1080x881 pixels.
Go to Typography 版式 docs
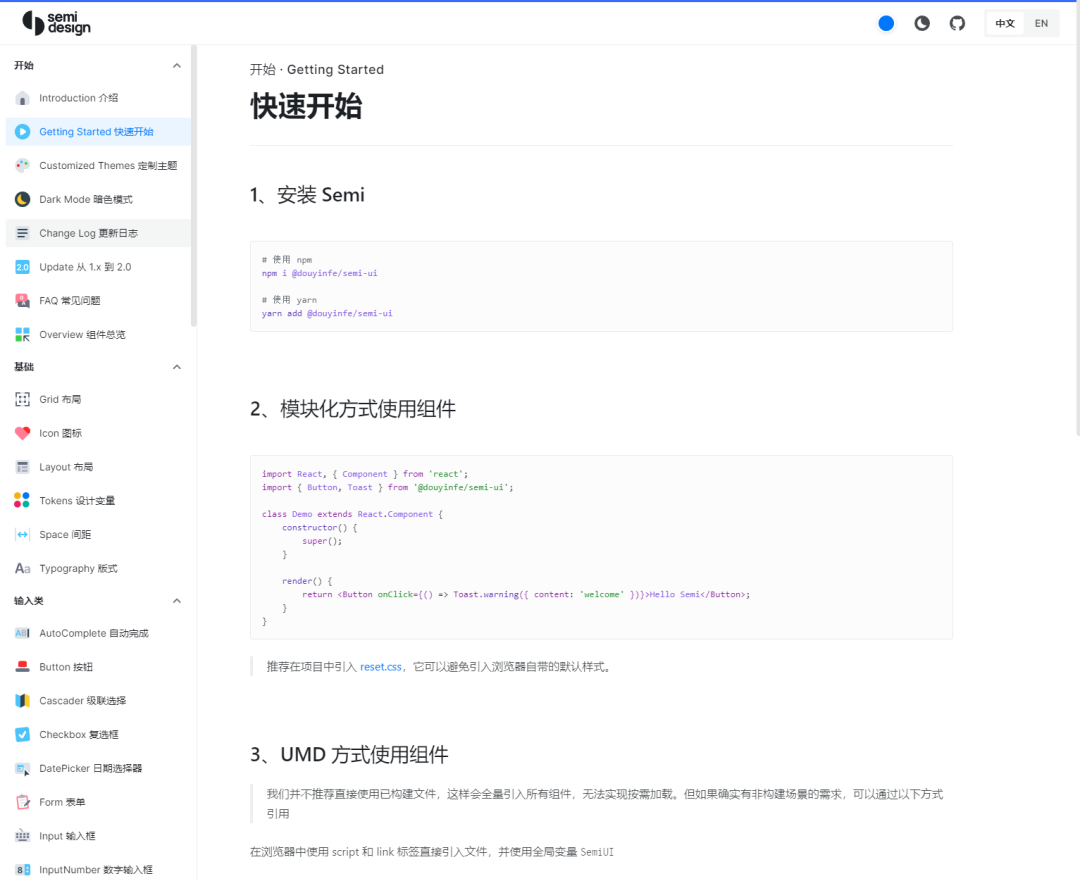coord(98,568)
